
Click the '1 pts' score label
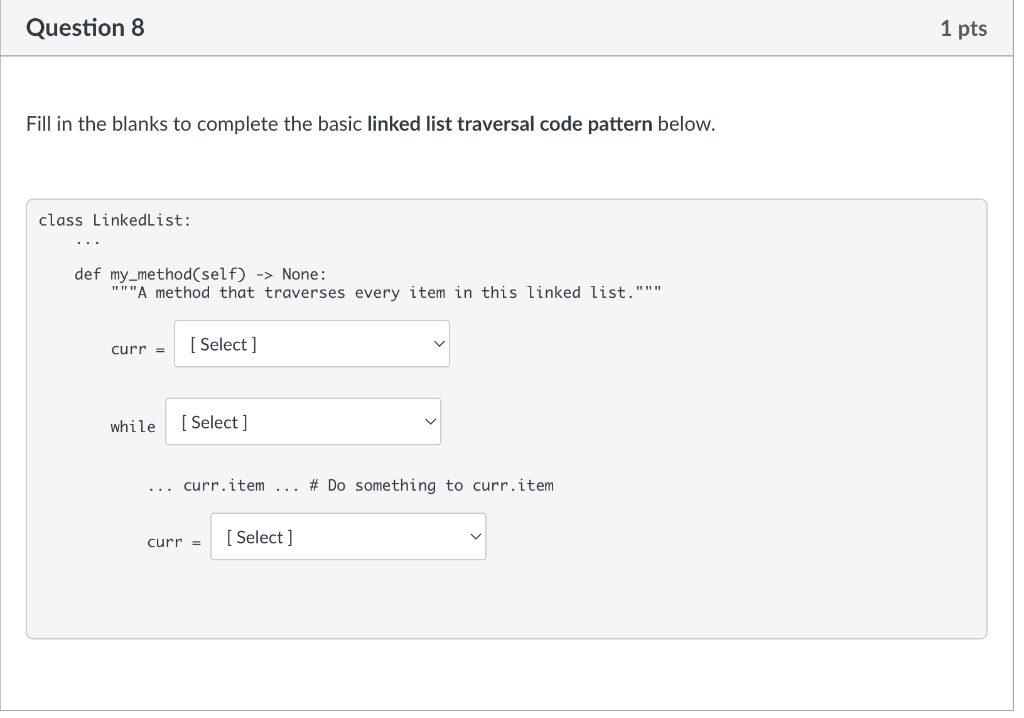coord(963,29)
